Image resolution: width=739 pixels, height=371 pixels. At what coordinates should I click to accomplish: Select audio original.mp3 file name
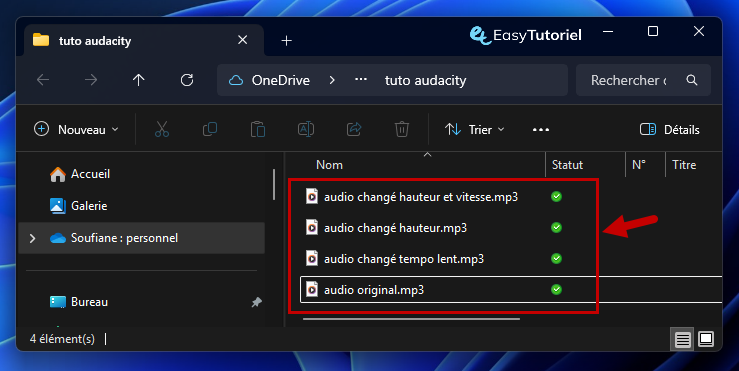pyautogui.click(x=374, y=290)
